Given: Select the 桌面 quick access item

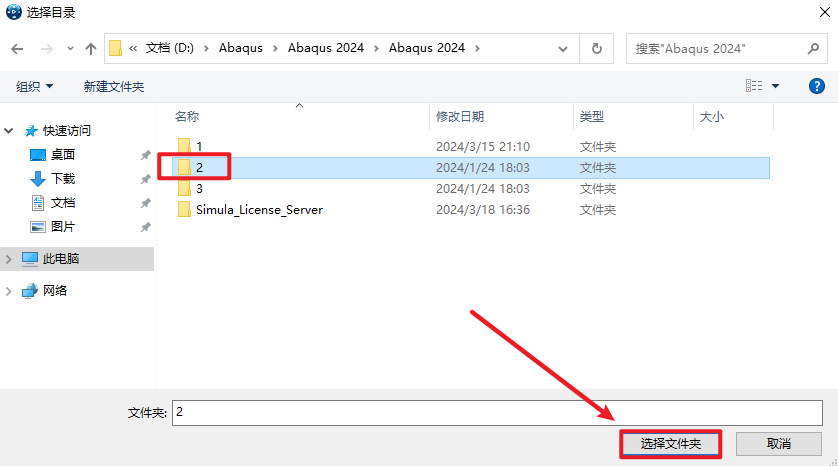Looking at the screenshot, I should pyautogui.click(x=63, y=155).
